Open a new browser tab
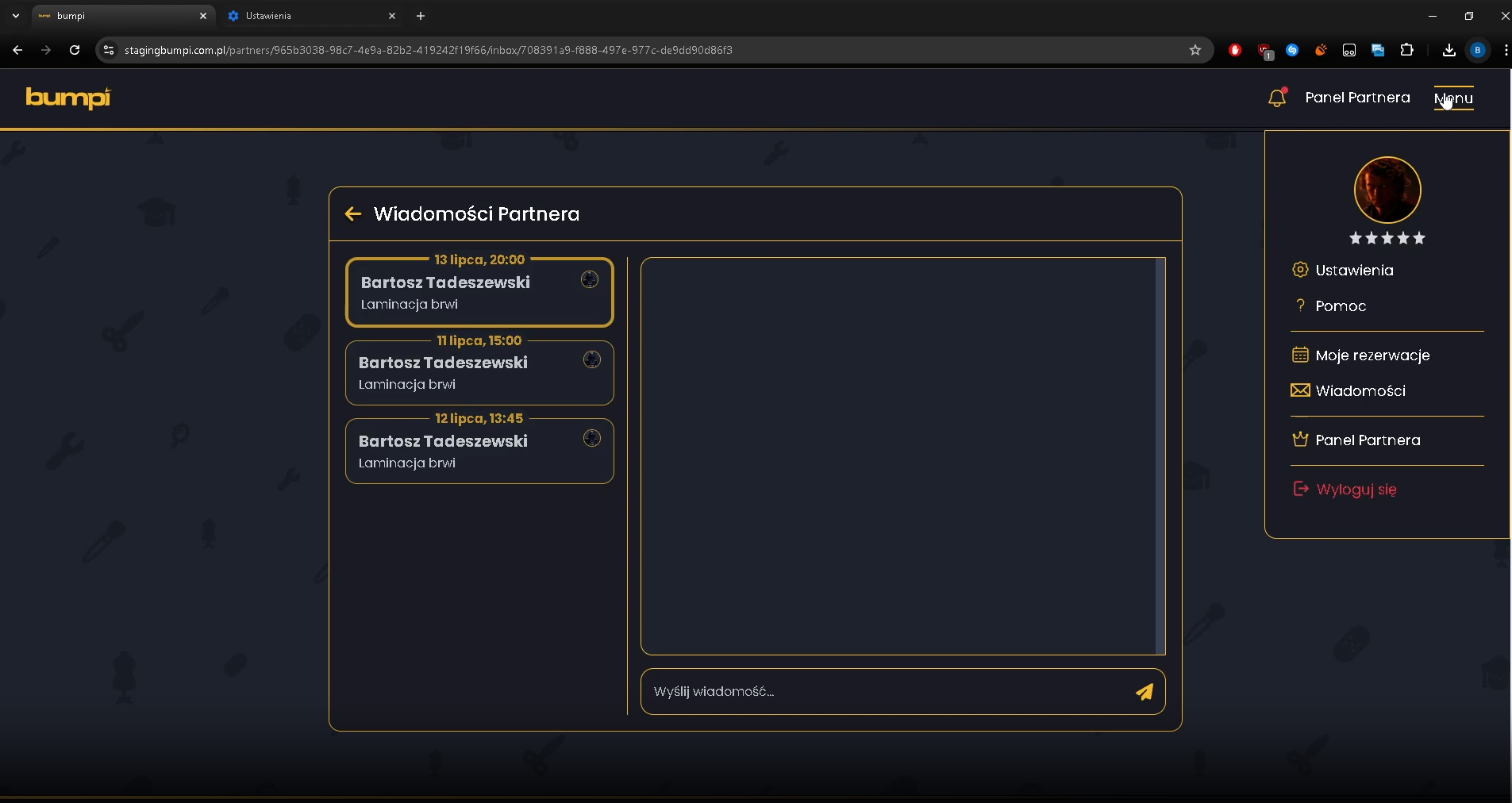 [421, 16]
